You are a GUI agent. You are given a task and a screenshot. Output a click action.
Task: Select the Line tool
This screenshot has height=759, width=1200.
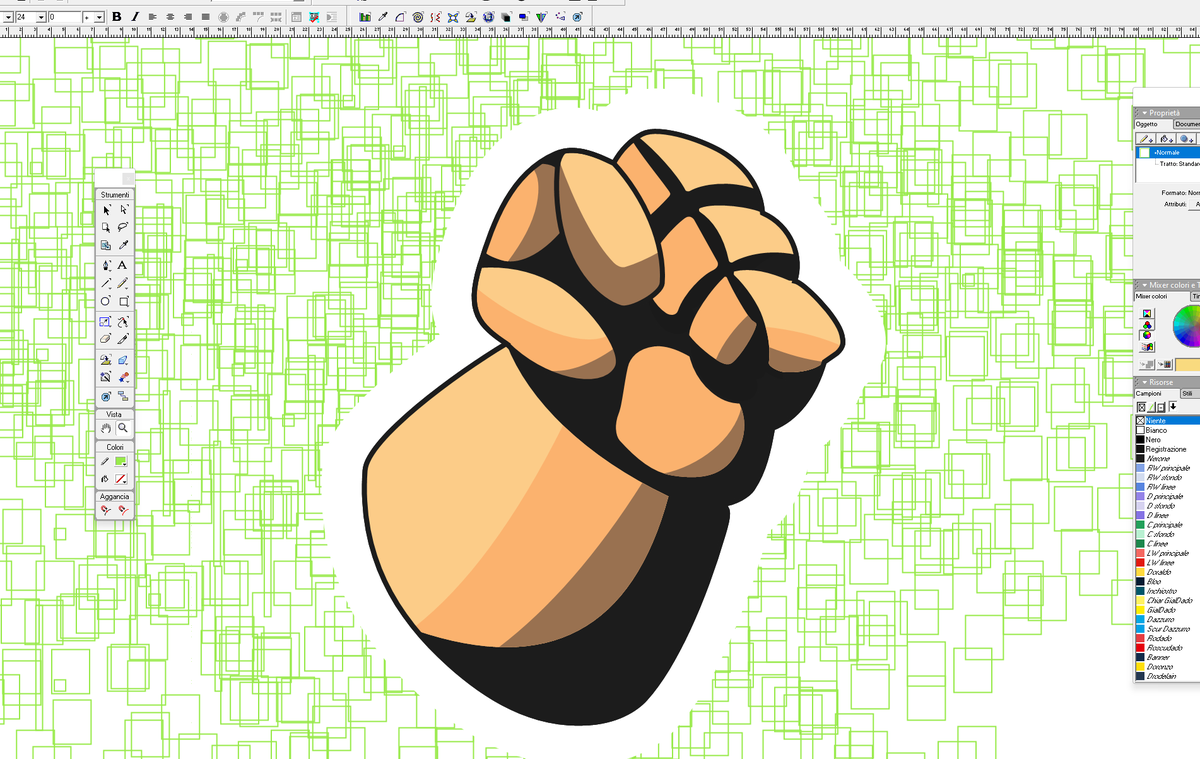[x=107, y=283]
